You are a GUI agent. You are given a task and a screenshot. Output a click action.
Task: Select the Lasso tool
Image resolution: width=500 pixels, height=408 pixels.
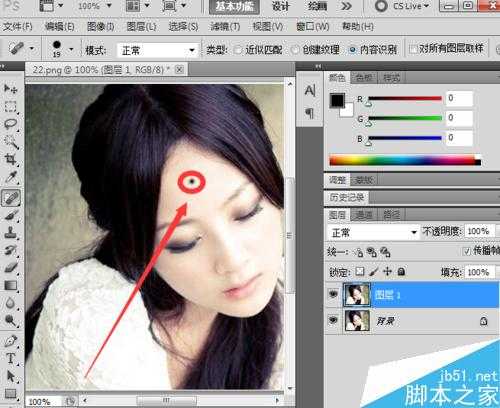coord(11,124)
